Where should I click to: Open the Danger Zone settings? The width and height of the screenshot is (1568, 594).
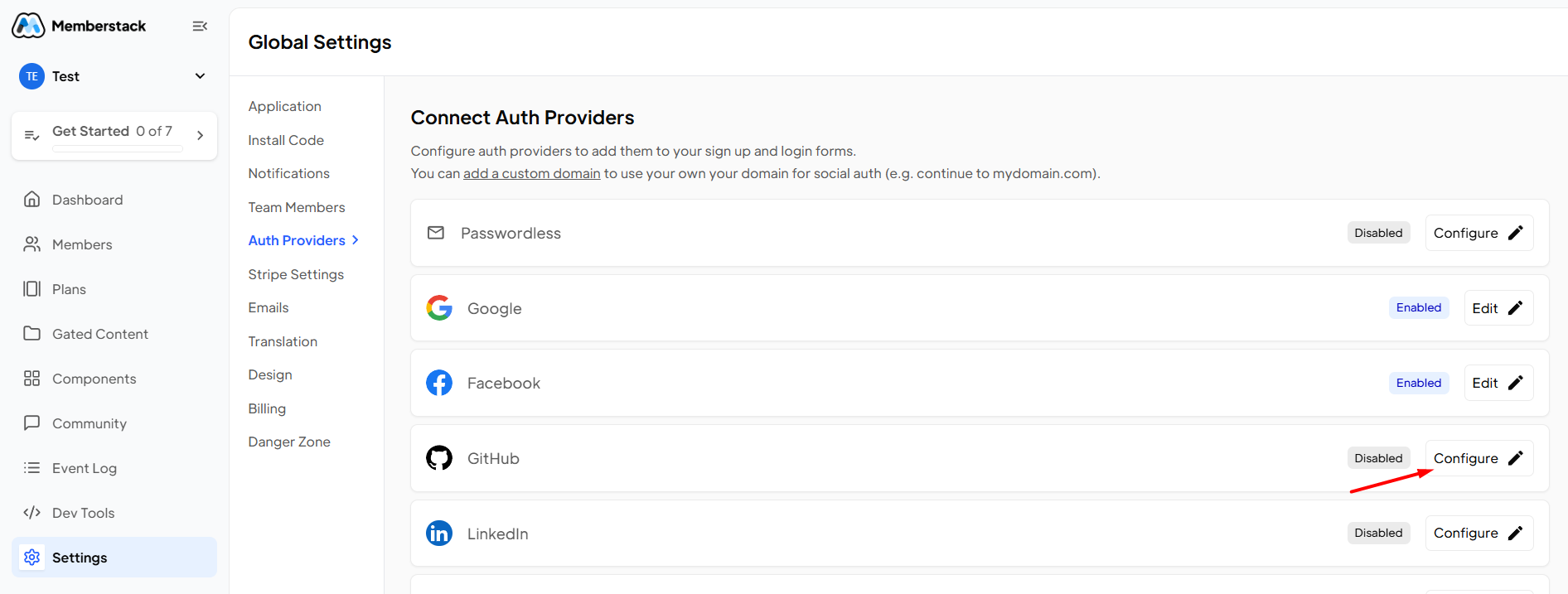[289, 442]
